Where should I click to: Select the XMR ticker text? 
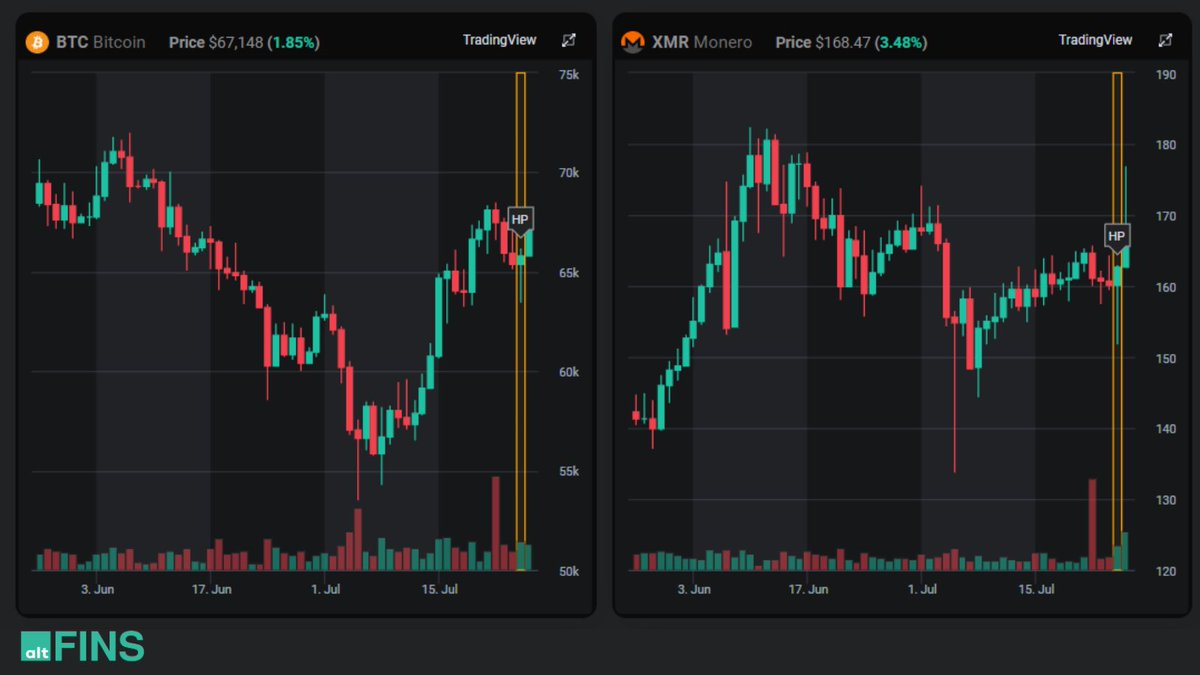(x=669, y=42)
